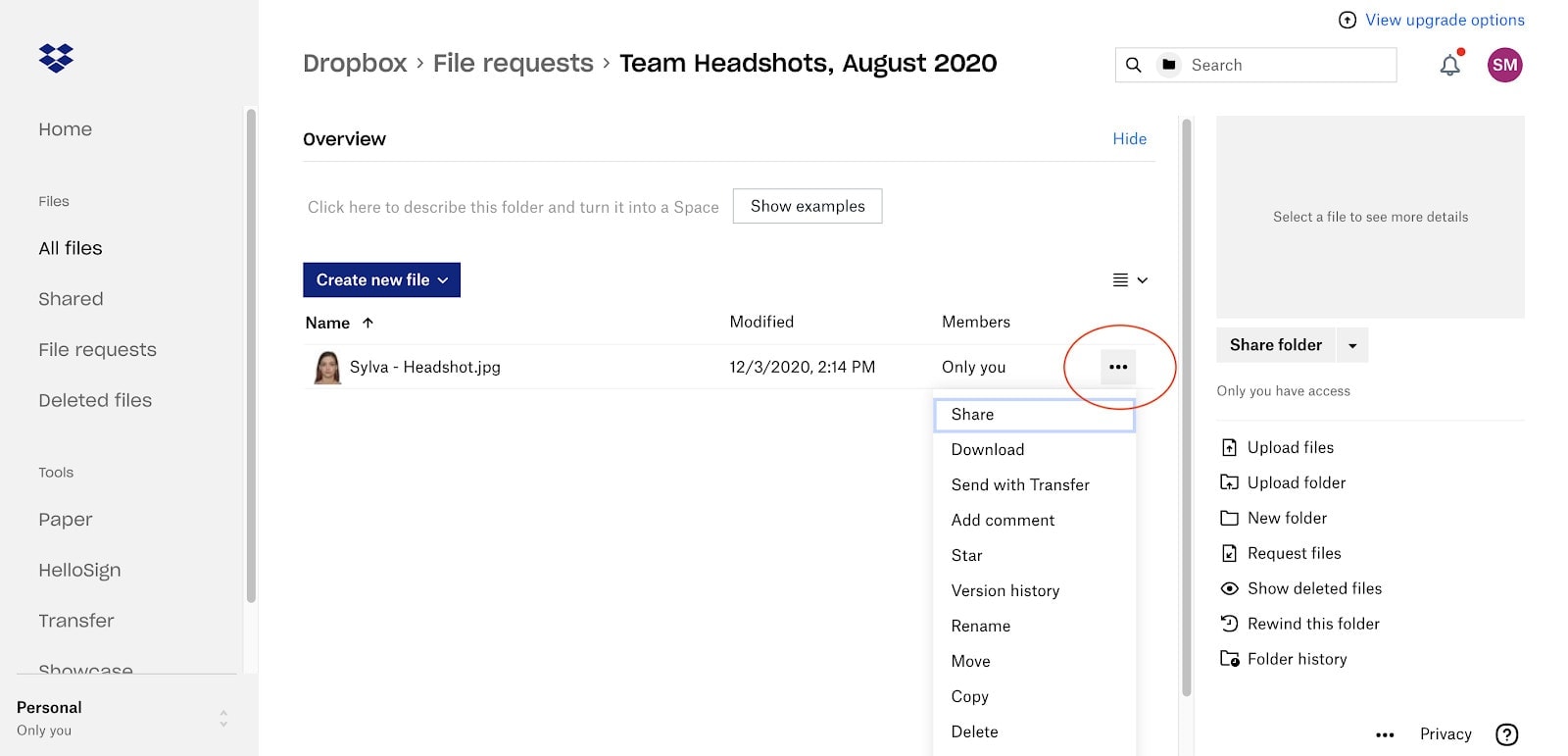
Task: Click the Upload folder icon
Action: pos(1229,482)
